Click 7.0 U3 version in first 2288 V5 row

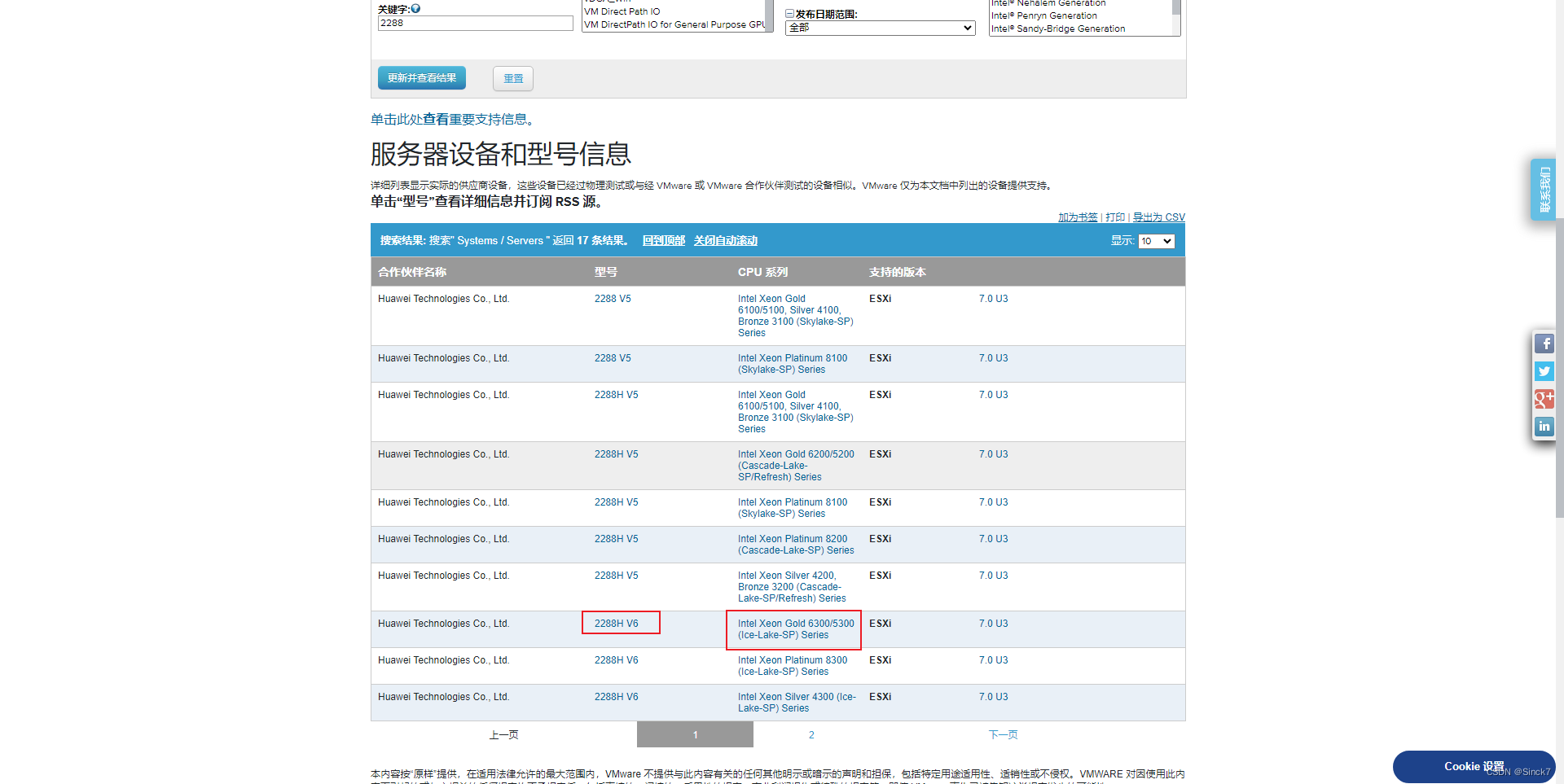(993, 299)
